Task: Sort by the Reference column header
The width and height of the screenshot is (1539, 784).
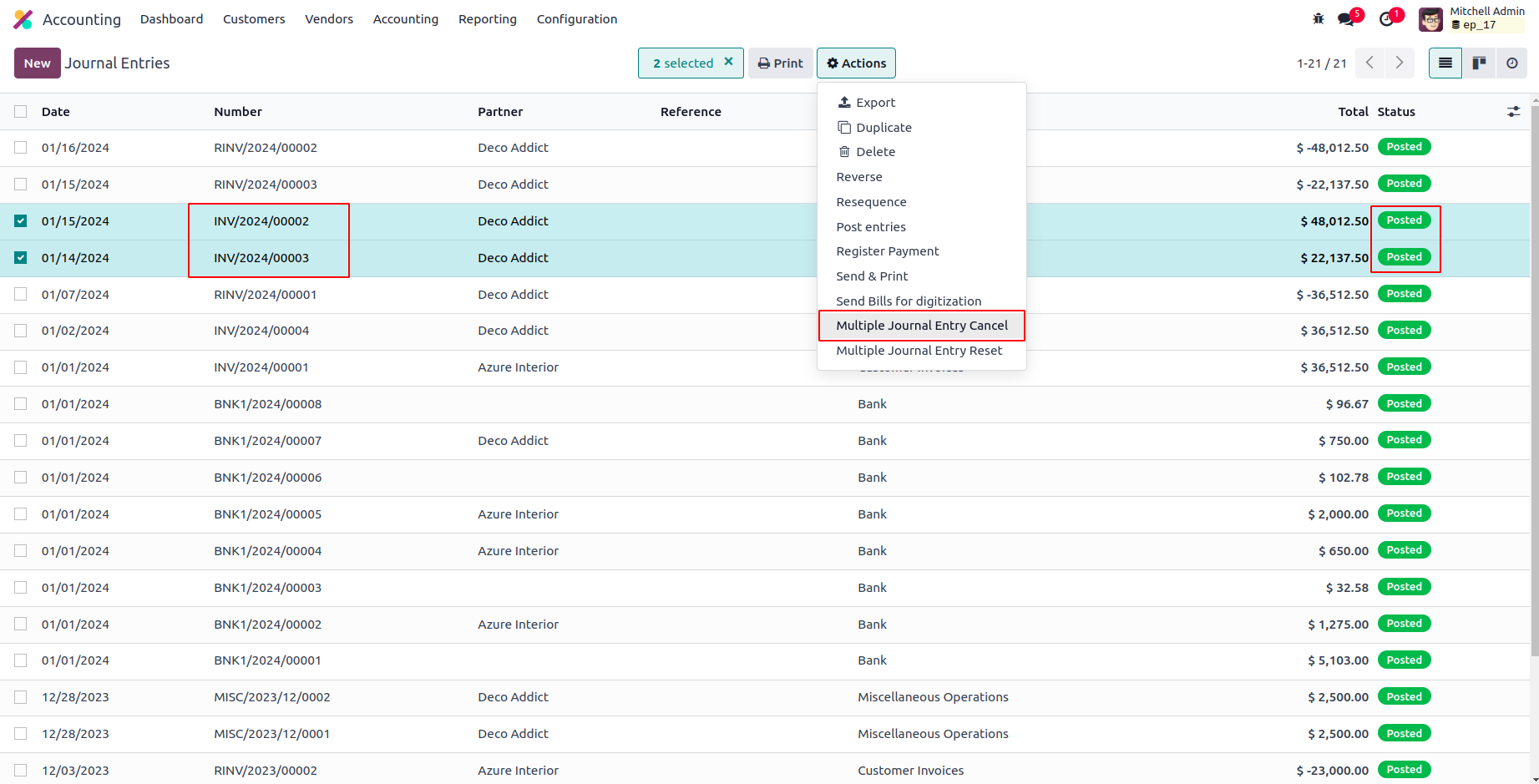Action: tap(691, 112)
